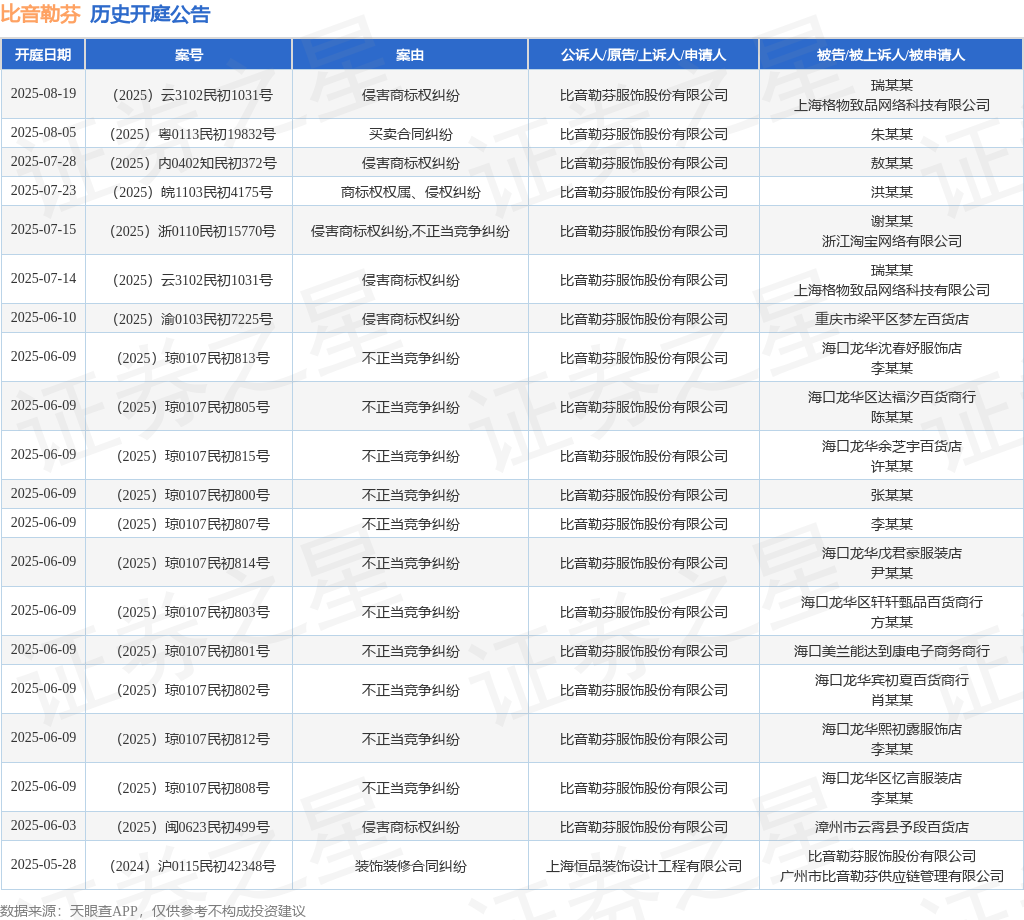This screenshot has width=1024, height=920.
Task: Select defendant 张某某
Action: coord(891,496)
